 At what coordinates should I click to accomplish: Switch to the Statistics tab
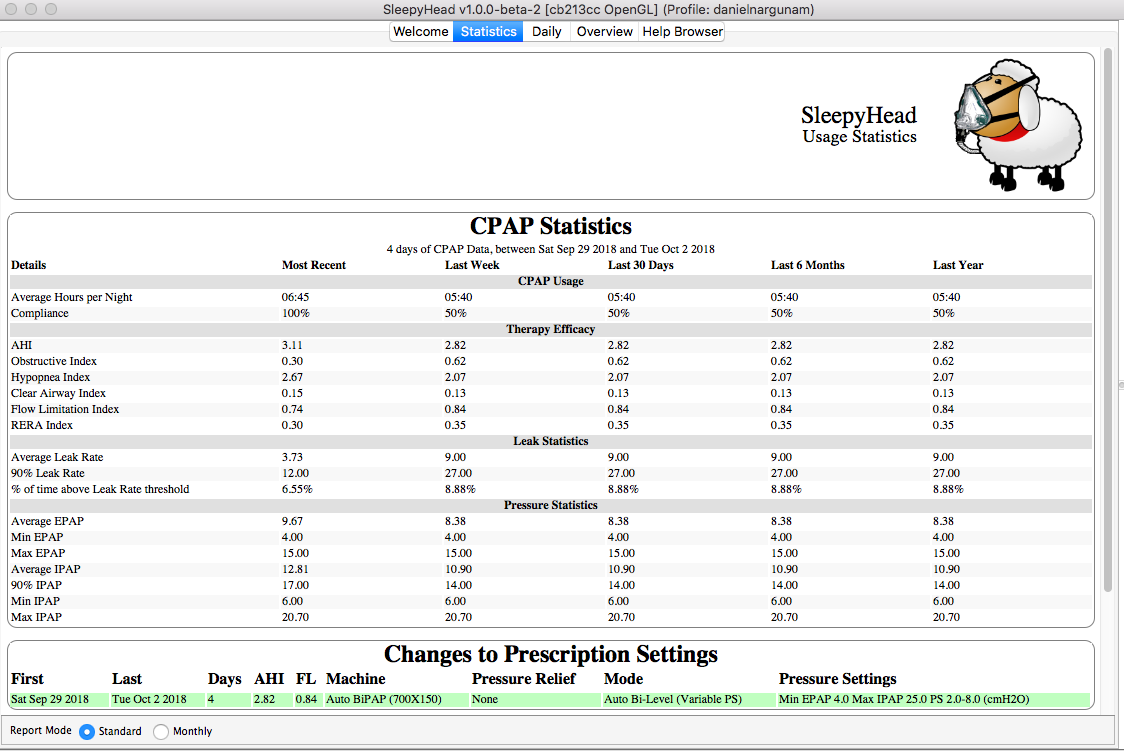[488, 32]
